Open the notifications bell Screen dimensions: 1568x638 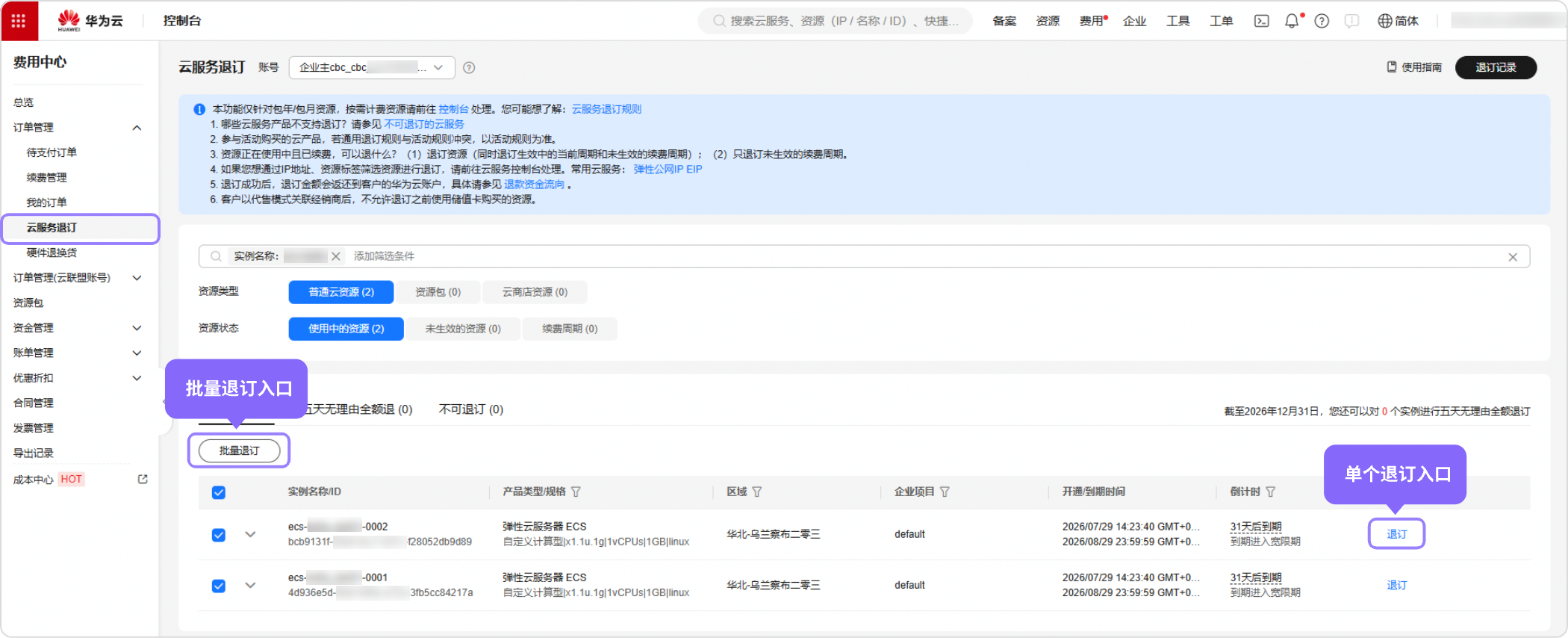pos(1292,21)
